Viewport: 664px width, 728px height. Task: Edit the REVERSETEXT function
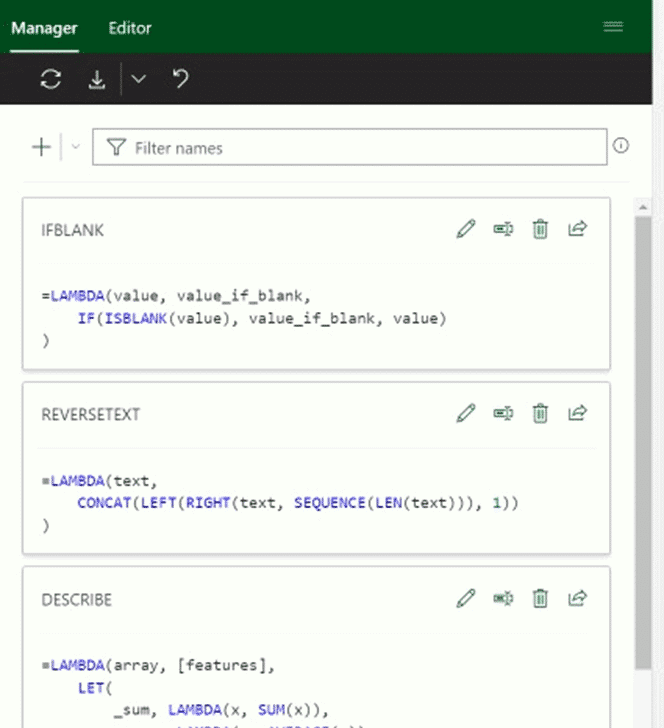(465, 413)
